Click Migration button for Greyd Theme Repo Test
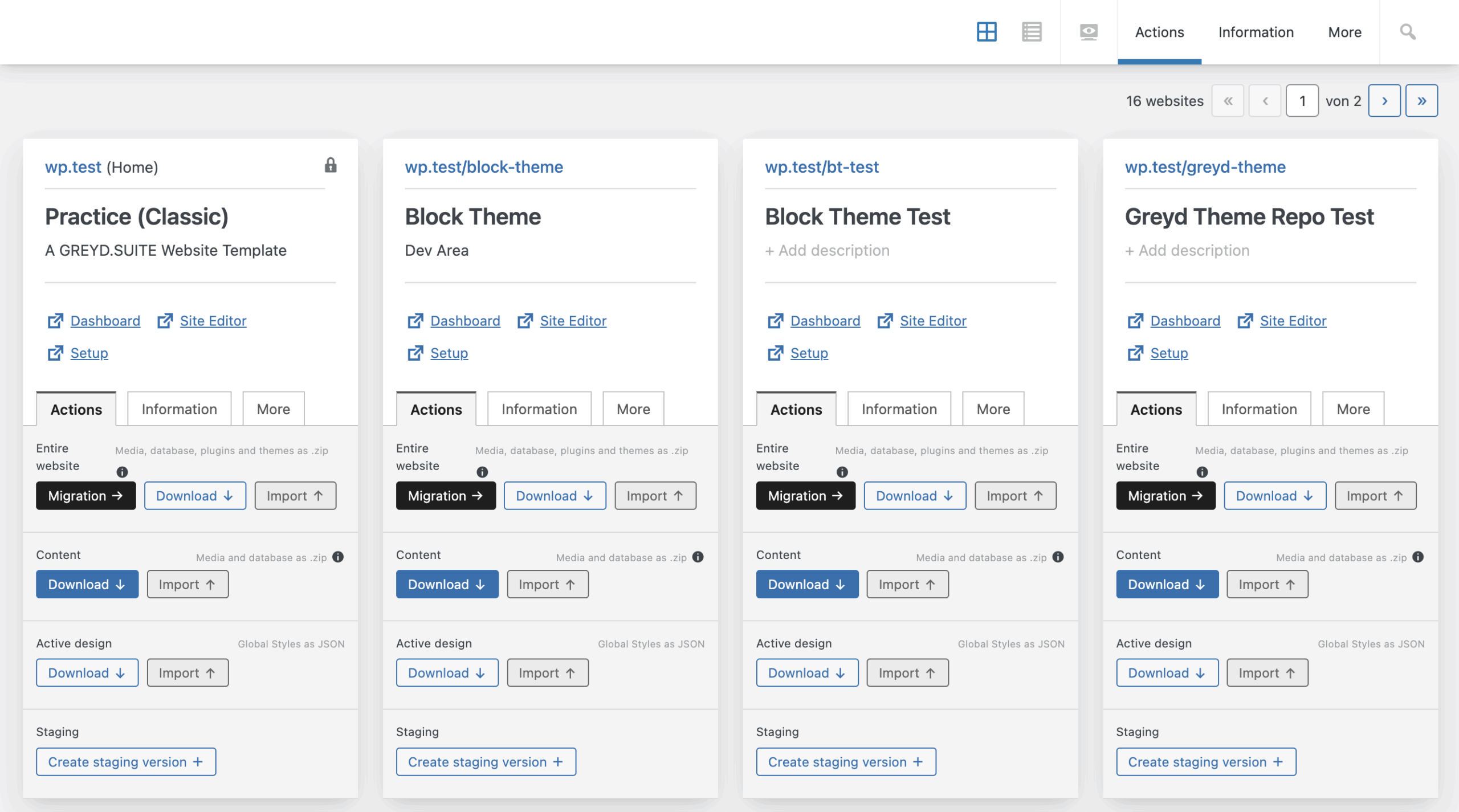Image resolution: width=1459 pixels, height=812 pixels. (1165, 496)
